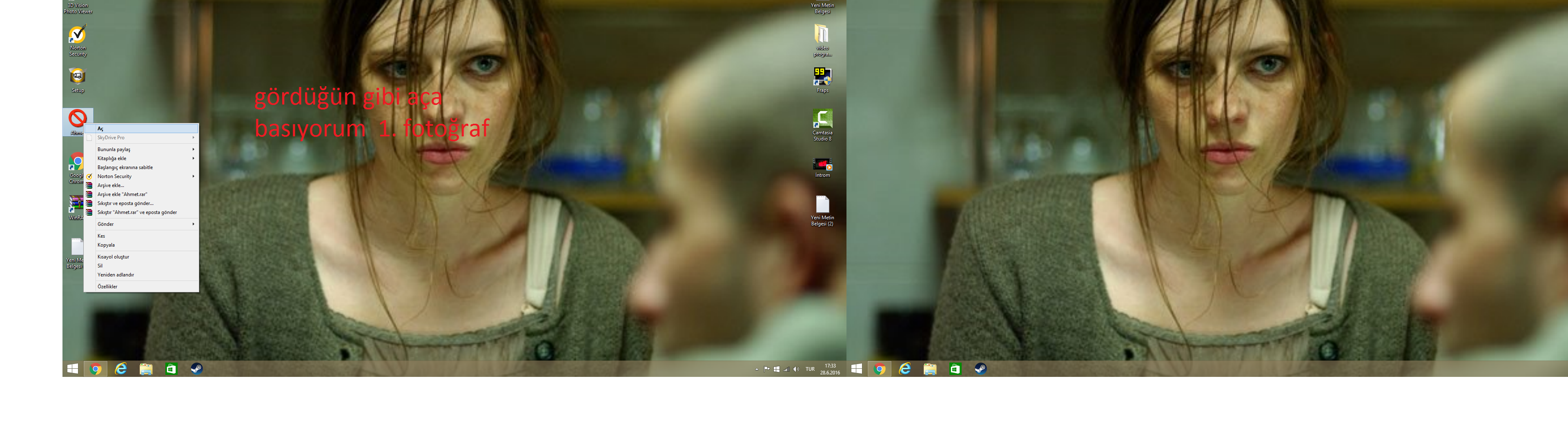Open the taskbar clock showing 17:33
The image size is (1568, 441).
830,369
